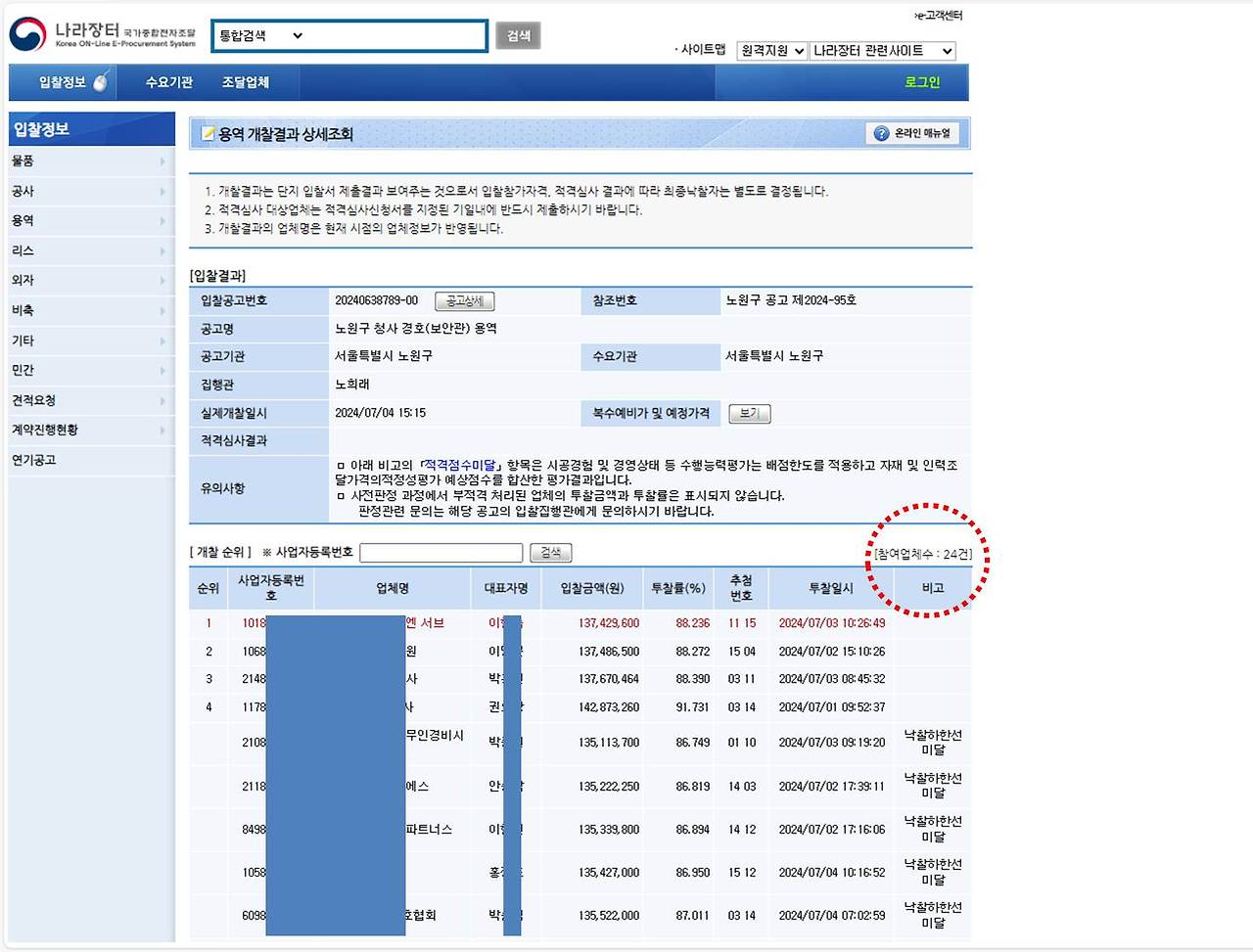The height and width of the screenshot is (952, 1253).
Task: Click the 로그인 link
Action: 921,82
